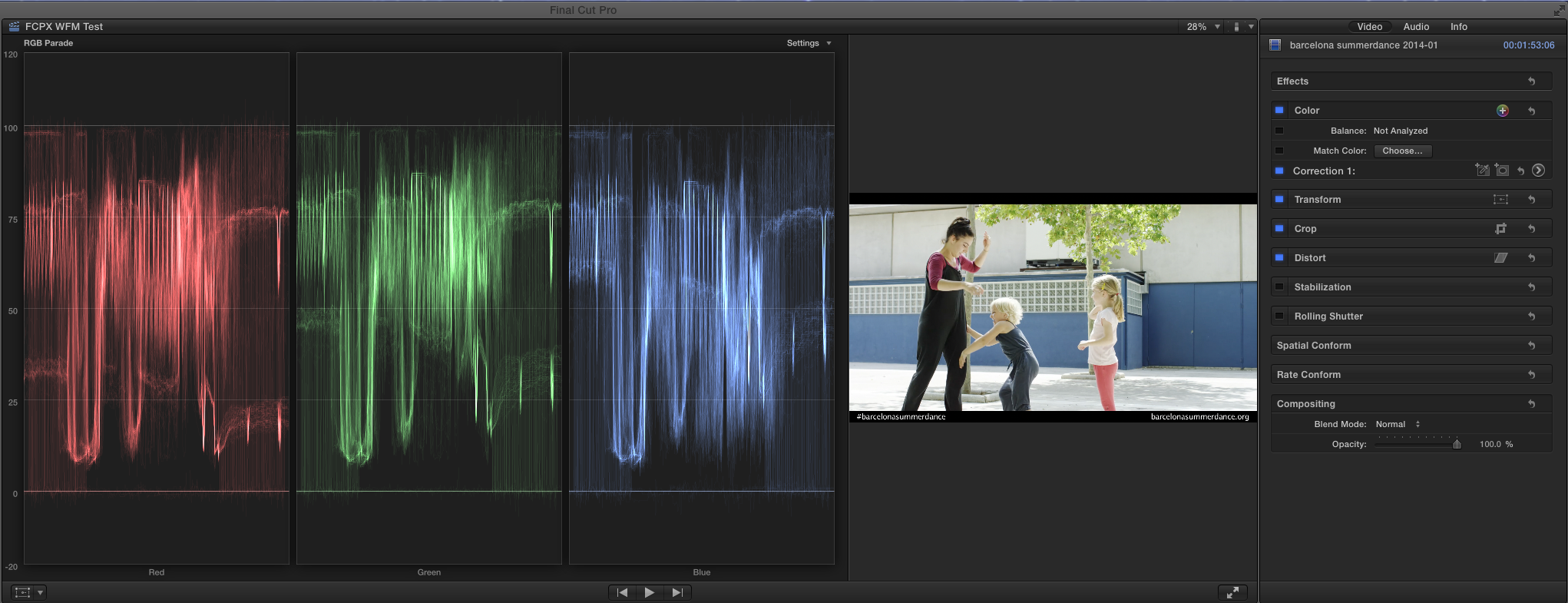
Task: Add a shape mask in Correction 1
Action: point(1502,170)
